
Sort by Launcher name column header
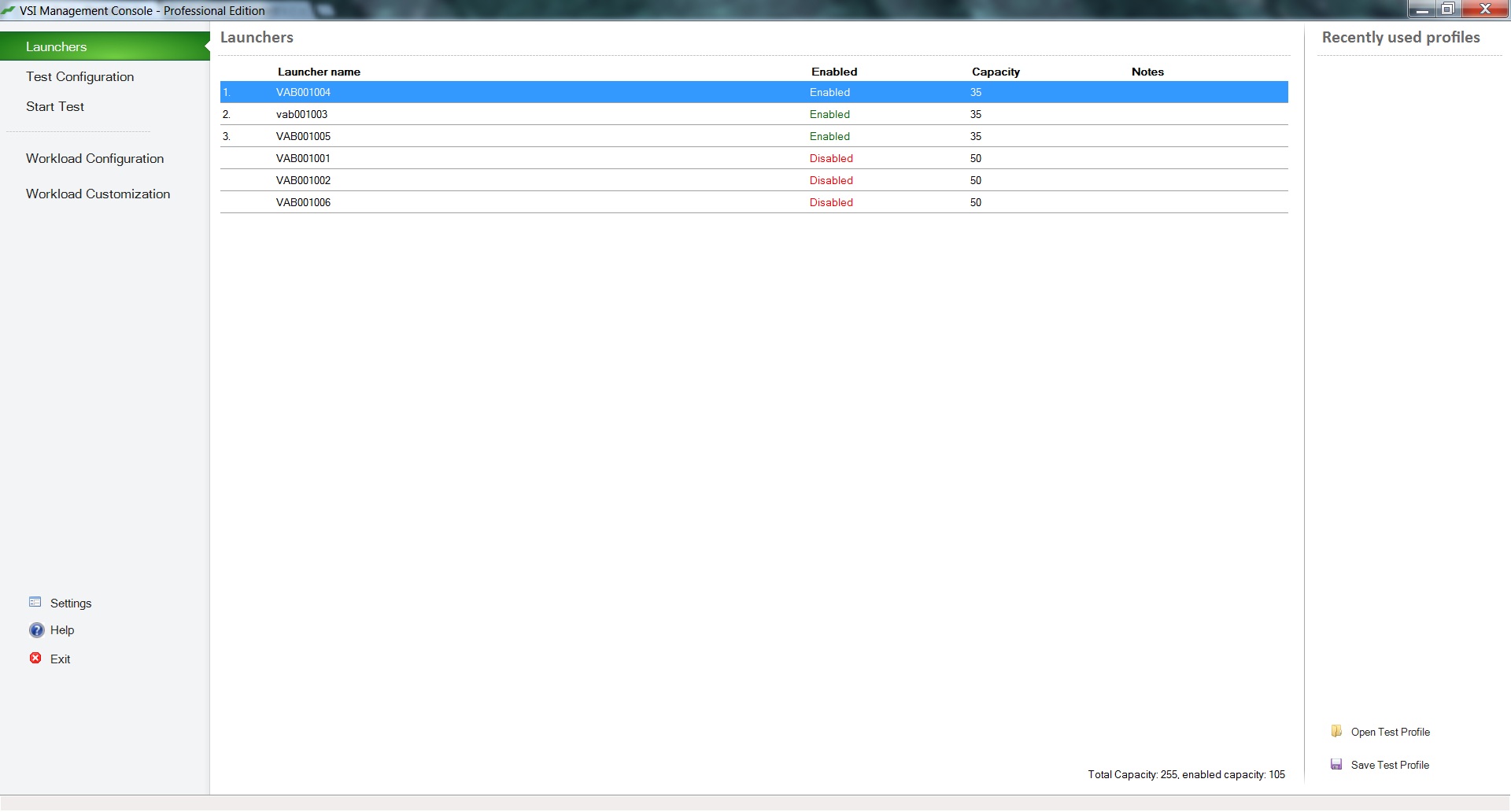click(319, 72)
